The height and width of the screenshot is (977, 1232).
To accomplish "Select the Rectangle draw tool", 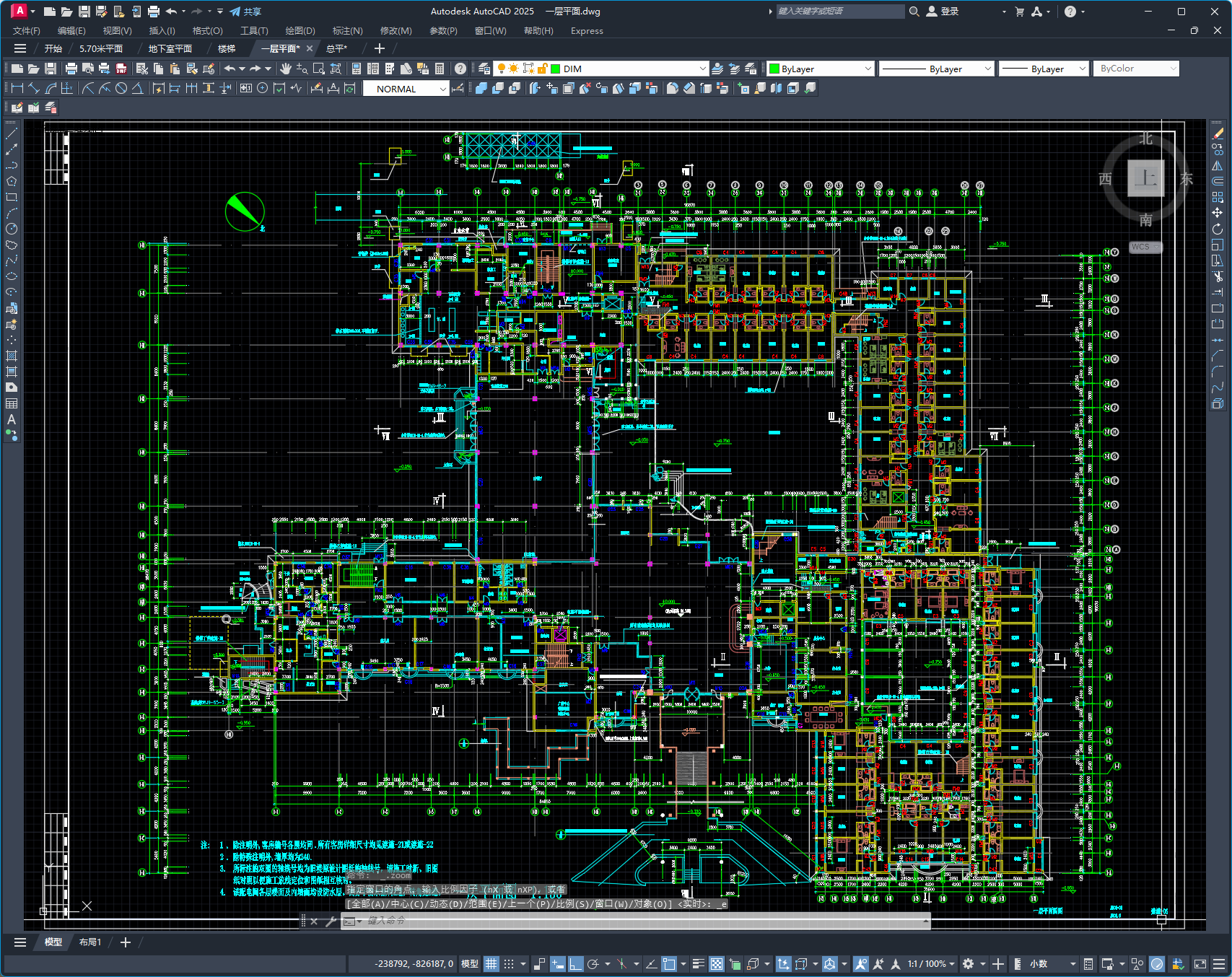I will pyautogui.click(x=12, y=197).
